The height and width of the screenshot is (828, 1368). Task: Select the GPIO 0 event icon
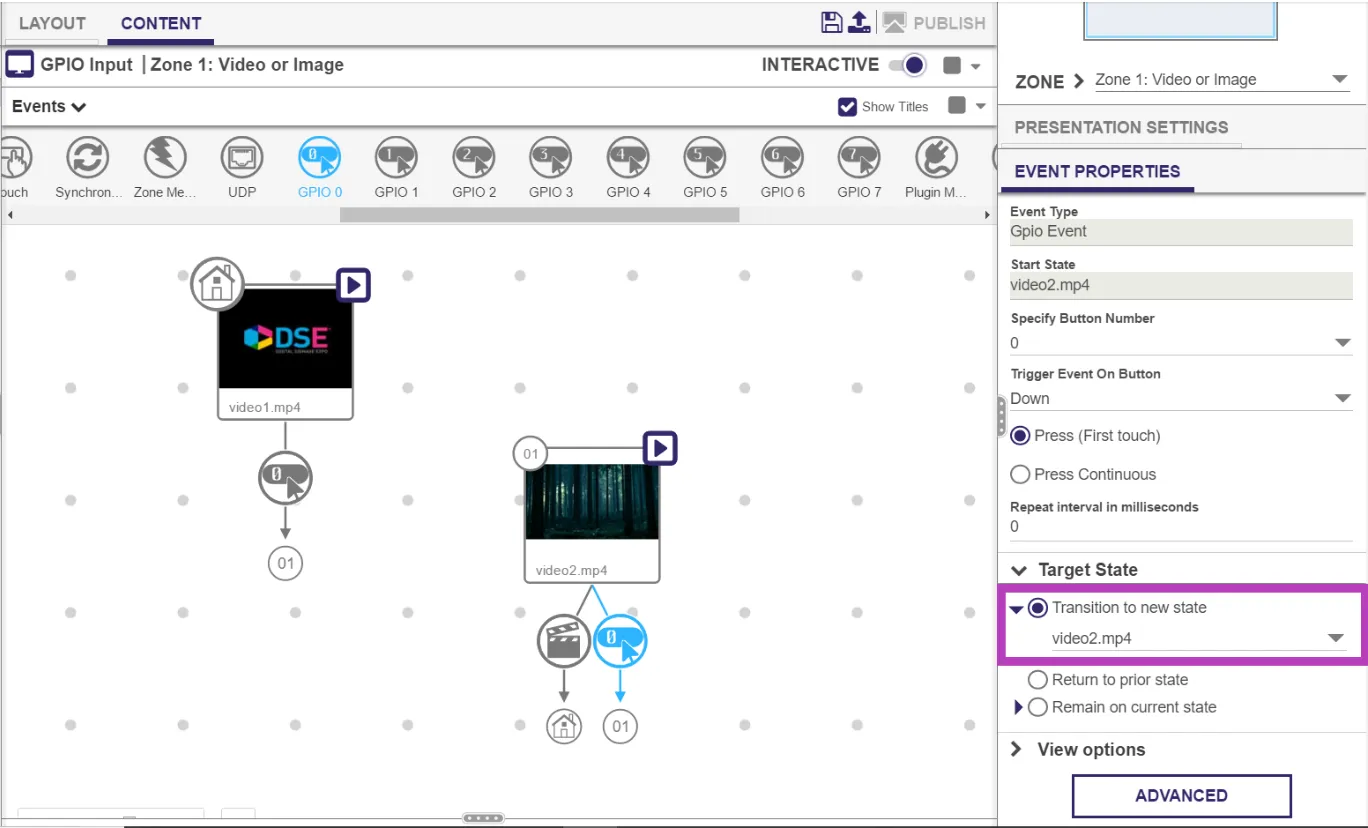[x=319, y=158]
